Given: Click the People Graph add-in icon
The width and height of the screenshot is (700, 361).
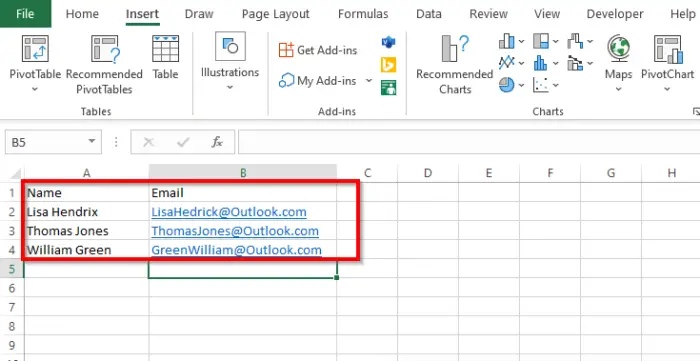Looking at the screenshot, I should [x=388, y=87].
